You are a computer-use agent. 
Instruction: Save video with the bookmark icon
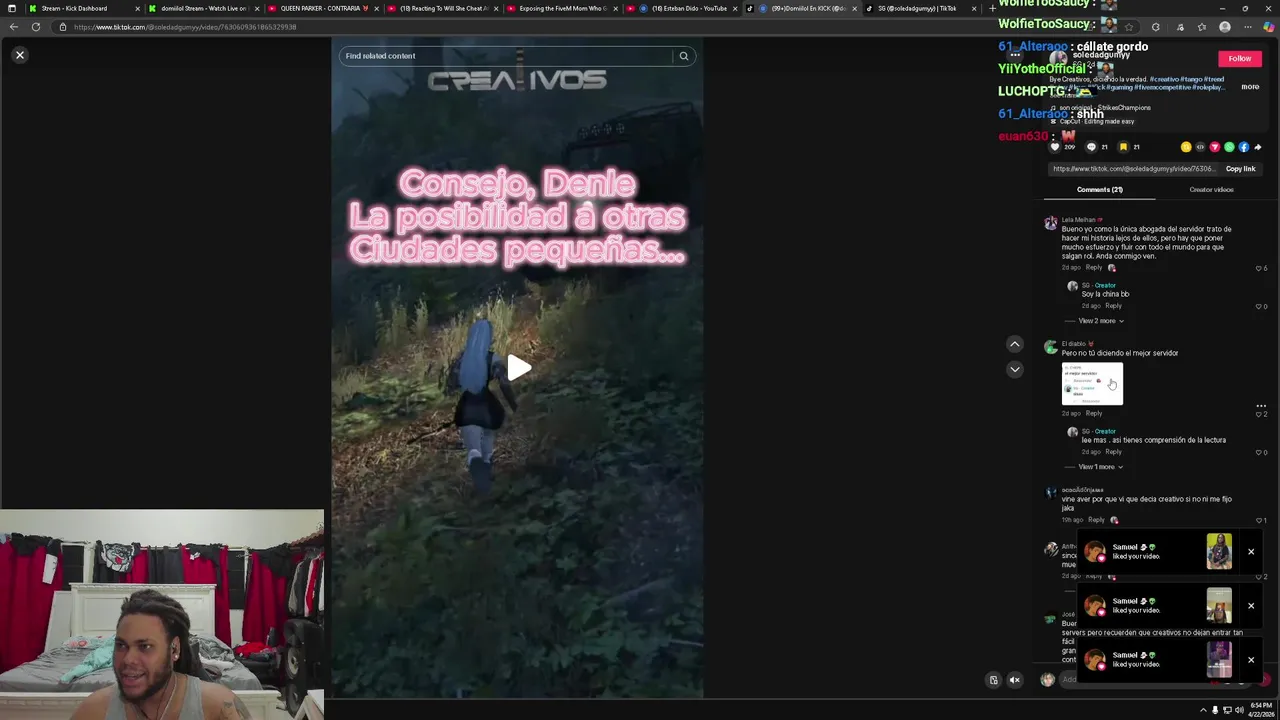[1123, 147]
